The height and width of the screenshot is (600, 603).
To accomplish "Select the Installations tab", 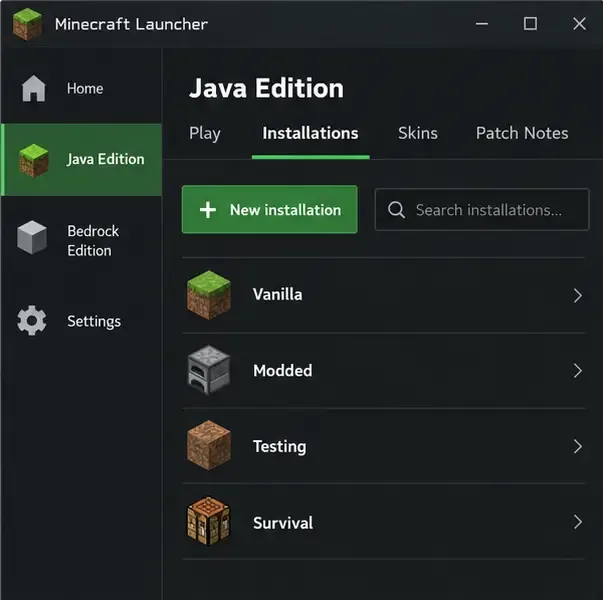I will (x=310, y=133).
